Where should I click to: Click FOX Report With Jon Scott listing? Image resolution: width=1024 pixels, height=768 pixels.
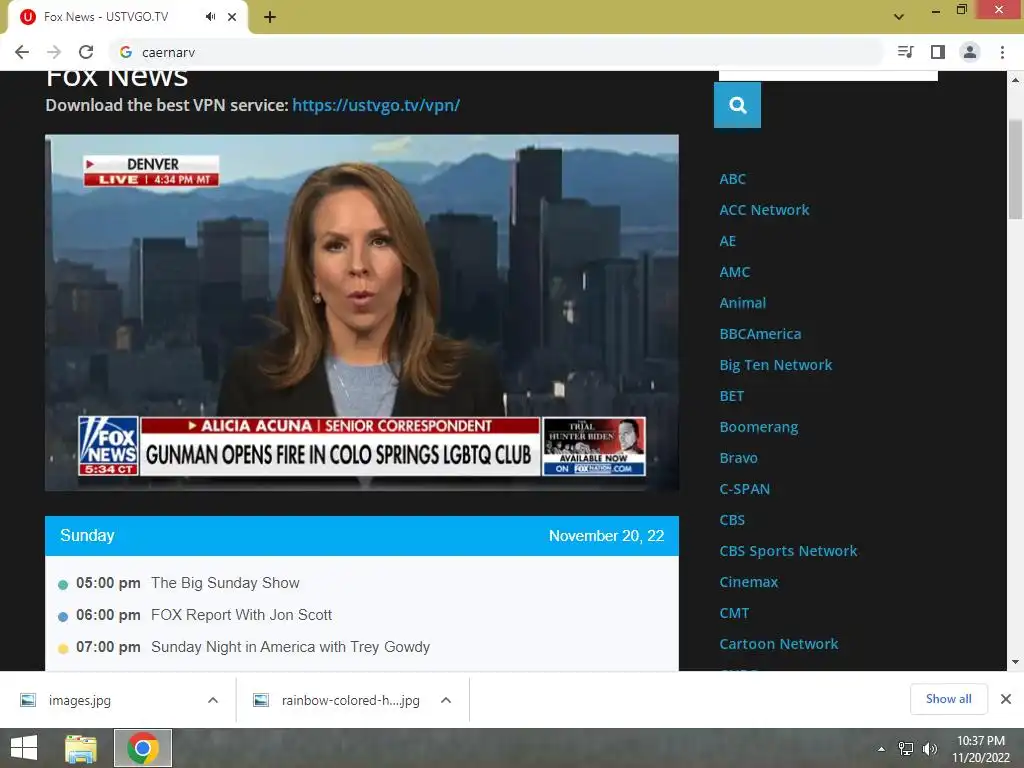click(x=242, y=615)
